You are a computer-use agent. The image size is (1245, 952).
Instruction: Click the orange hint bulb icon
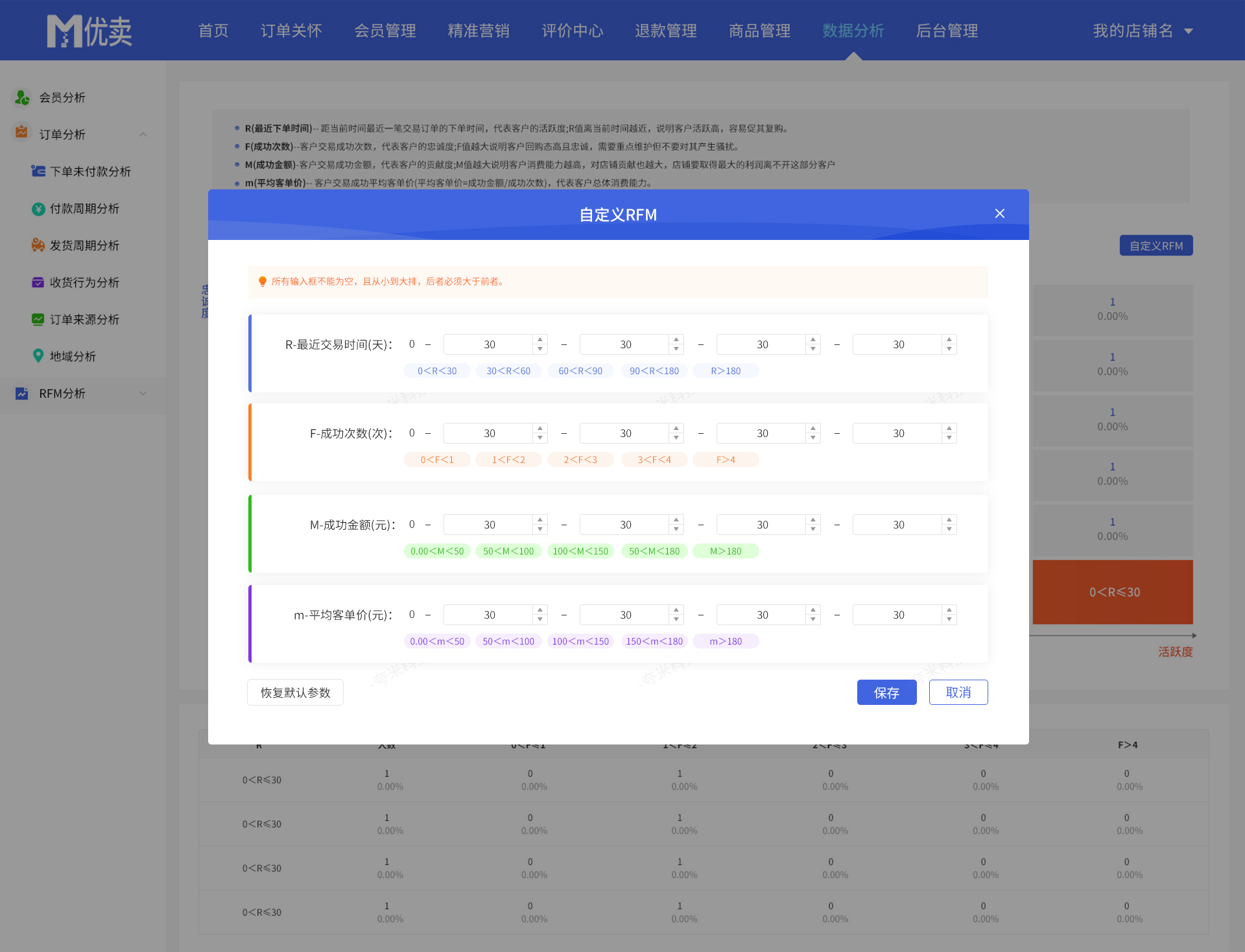(263, 281)
